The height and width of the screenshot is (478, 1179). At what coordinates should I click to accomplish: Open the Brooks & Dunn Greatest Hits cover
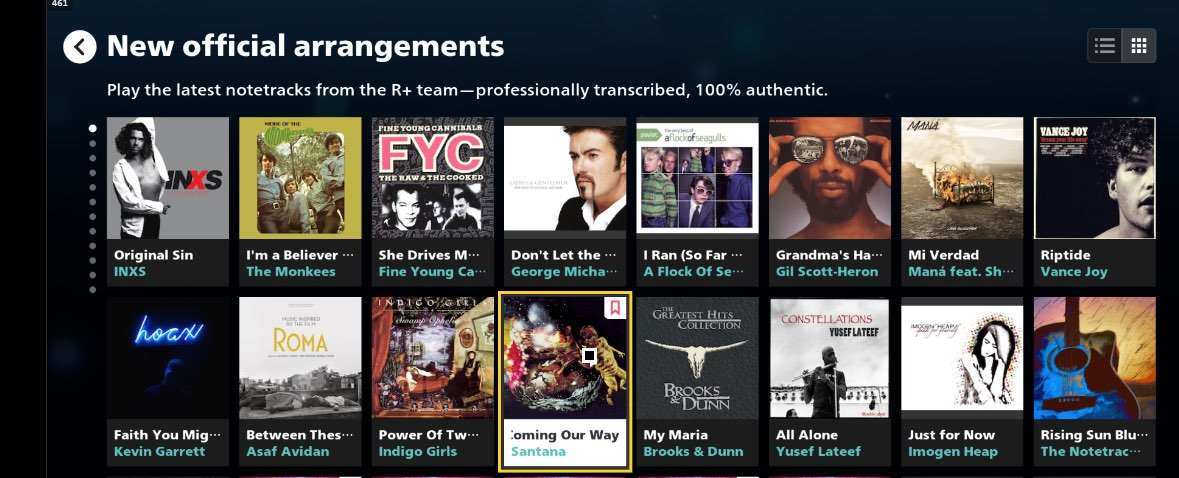point(697,358)
